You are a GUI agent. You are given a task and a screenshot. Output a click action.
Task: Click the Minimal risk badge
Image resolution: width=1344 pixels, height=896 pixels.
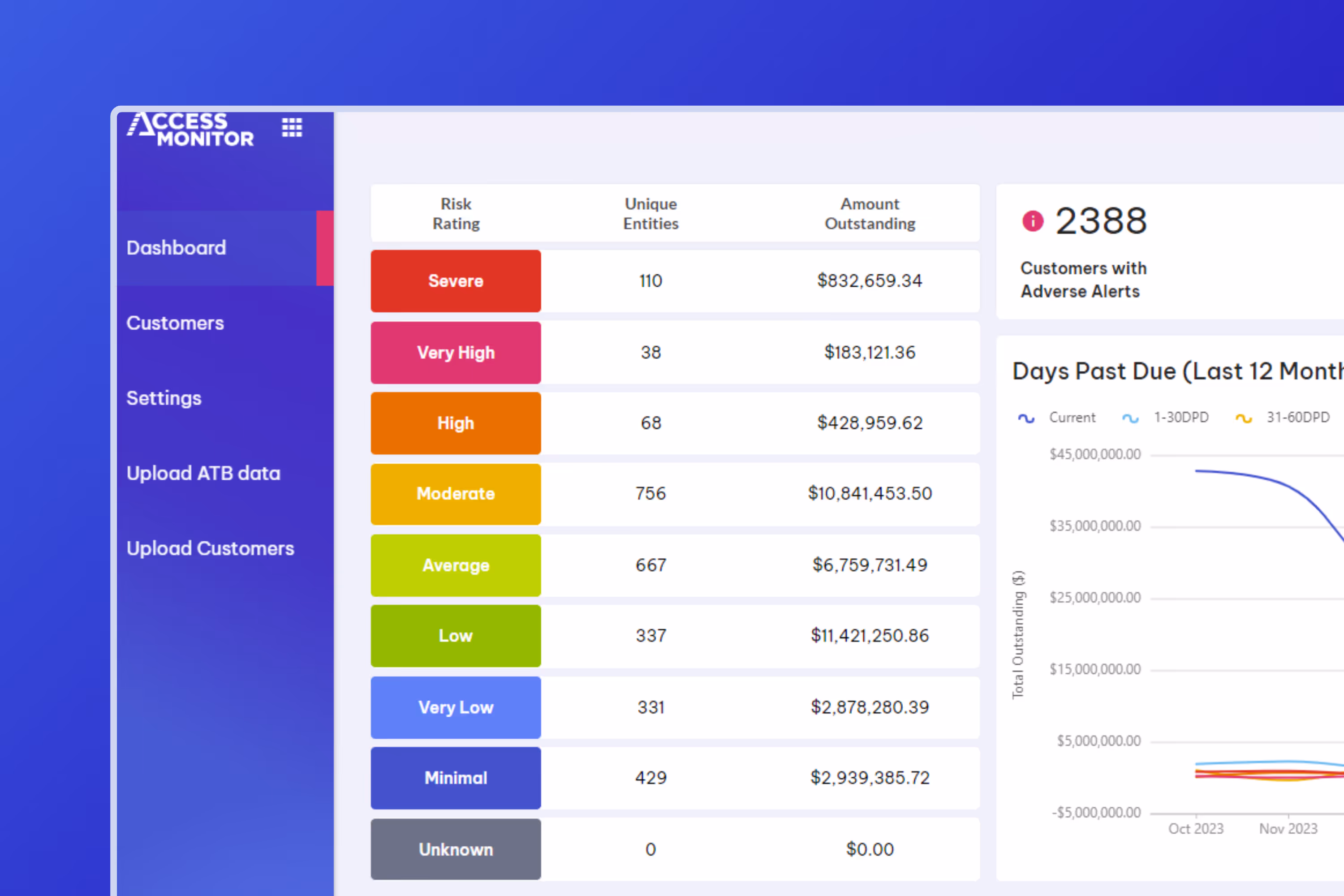coord(456,778)
